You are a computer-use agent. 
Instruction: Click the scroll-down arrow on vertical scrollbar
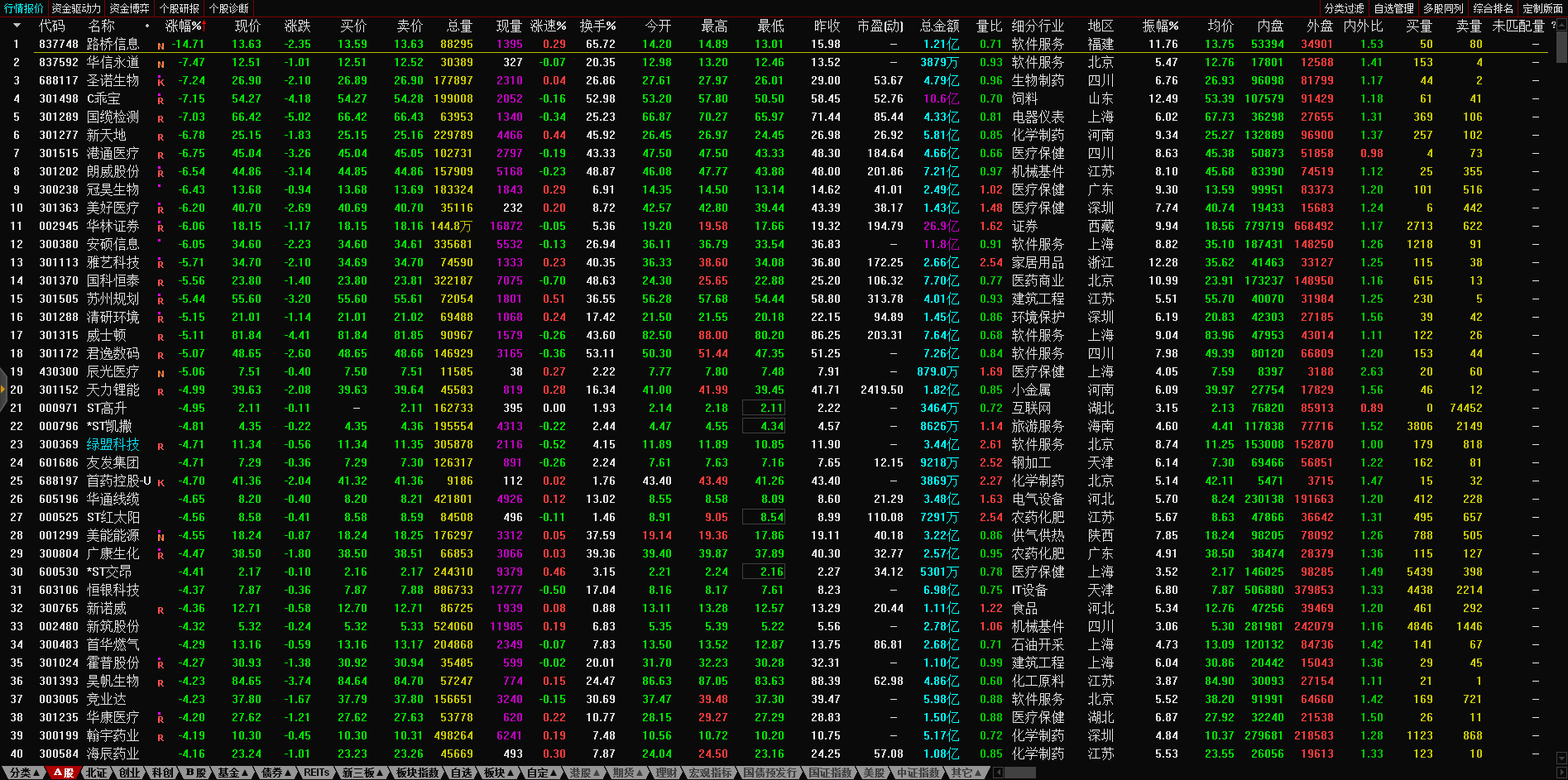pos(1561,758)
